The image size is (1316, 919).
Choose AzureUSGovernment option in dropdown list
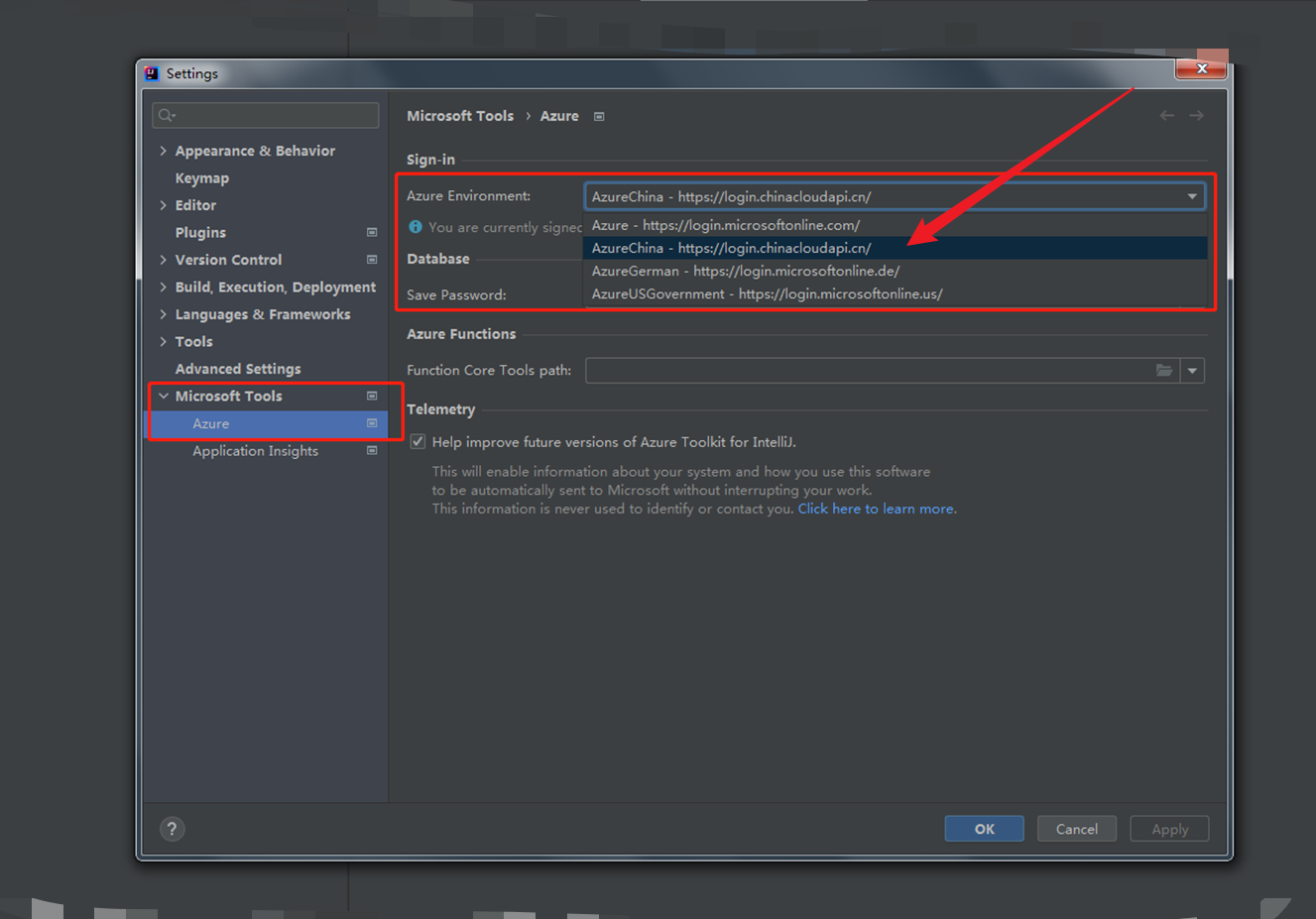[x=767, y=293]
